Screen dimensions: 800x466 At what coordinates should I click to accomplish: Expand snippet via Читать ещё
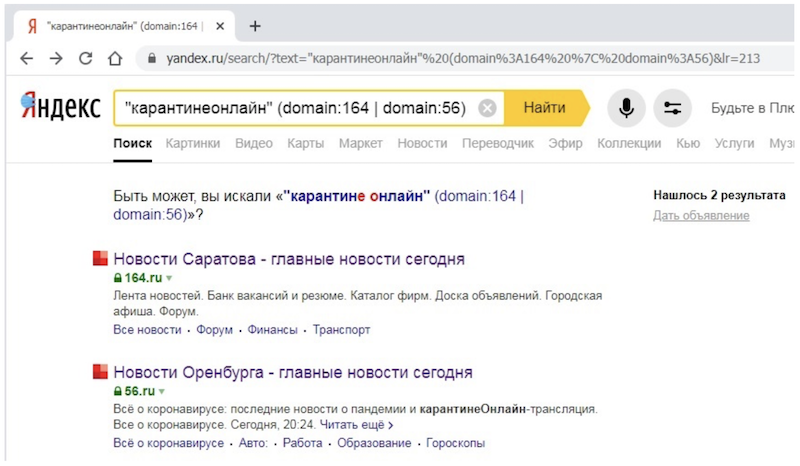point(356,425)
